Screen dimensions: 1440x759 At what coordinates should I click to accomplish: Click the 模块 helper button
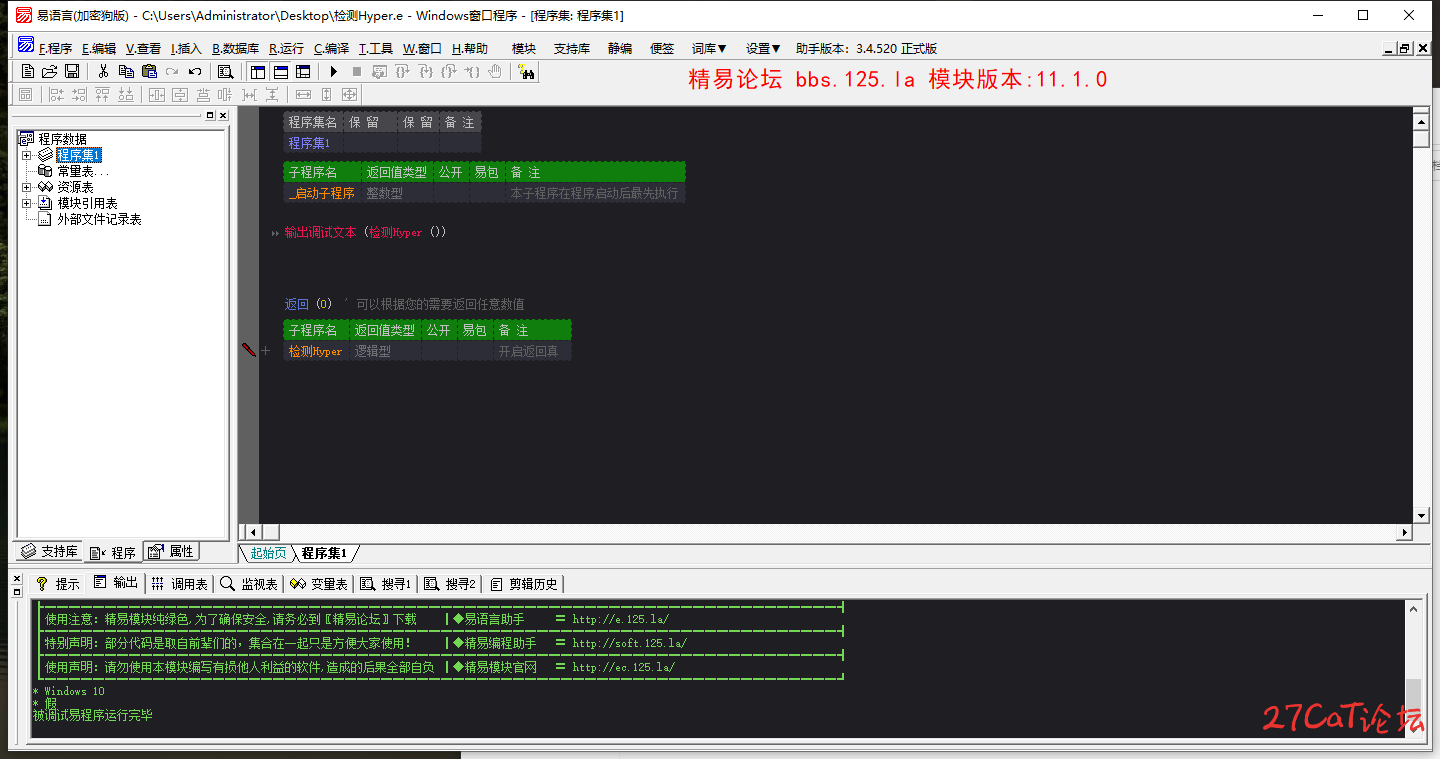tap(524, 48)
